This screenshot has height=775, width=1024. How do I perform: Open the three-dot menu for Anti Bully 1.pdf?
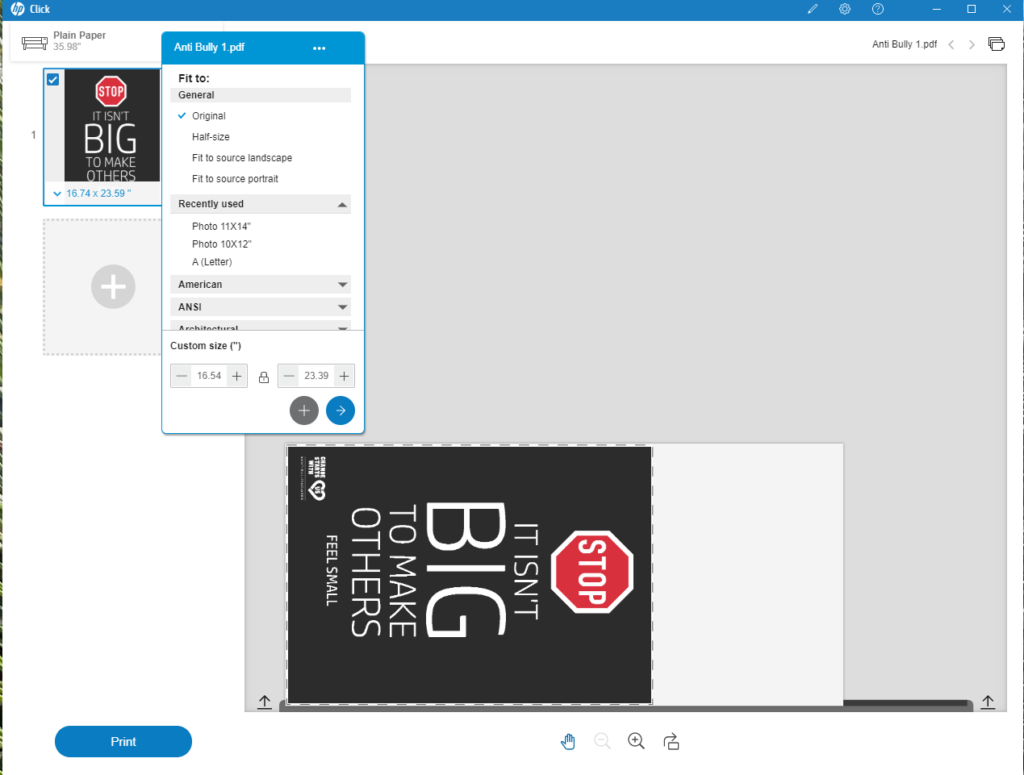coord(319,48)
